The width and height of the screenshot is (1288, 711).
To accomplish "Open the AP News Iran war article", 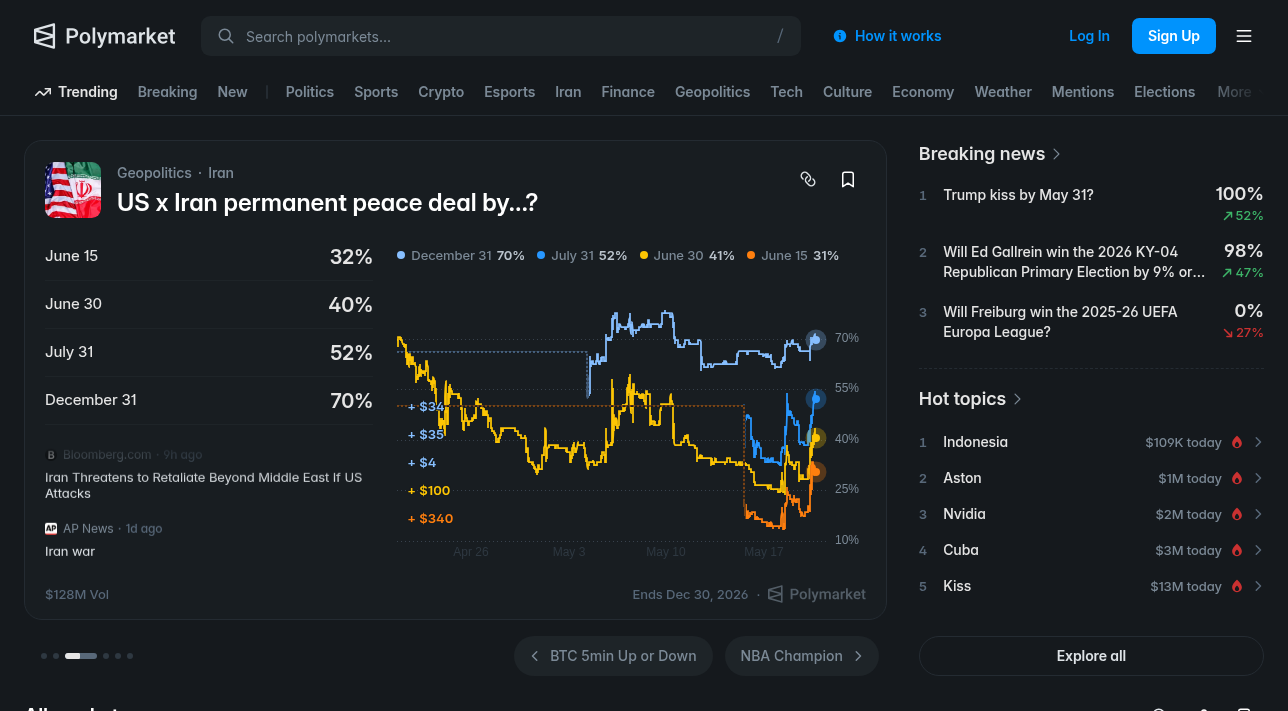I will [70, 551].
